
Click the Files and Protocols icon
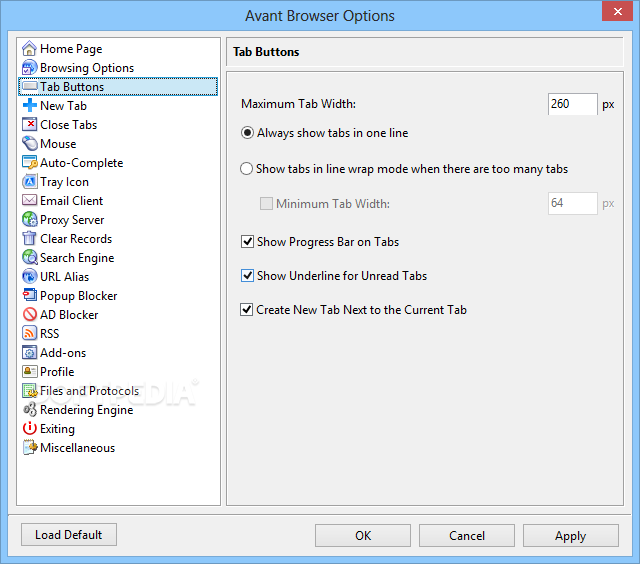tap(29, 391)
